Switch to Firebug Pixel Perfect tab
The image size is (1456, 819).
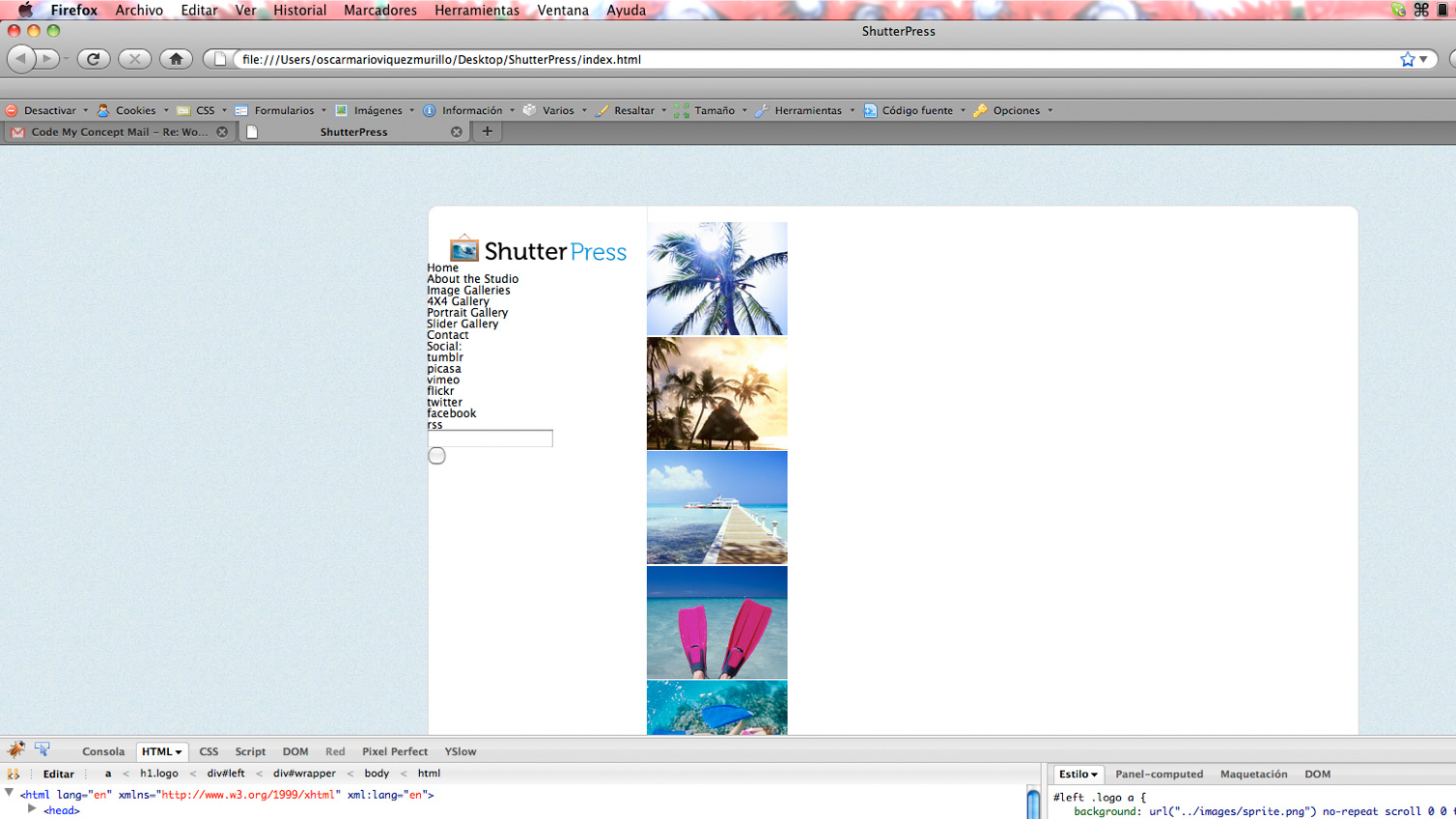tap(395, 751)
